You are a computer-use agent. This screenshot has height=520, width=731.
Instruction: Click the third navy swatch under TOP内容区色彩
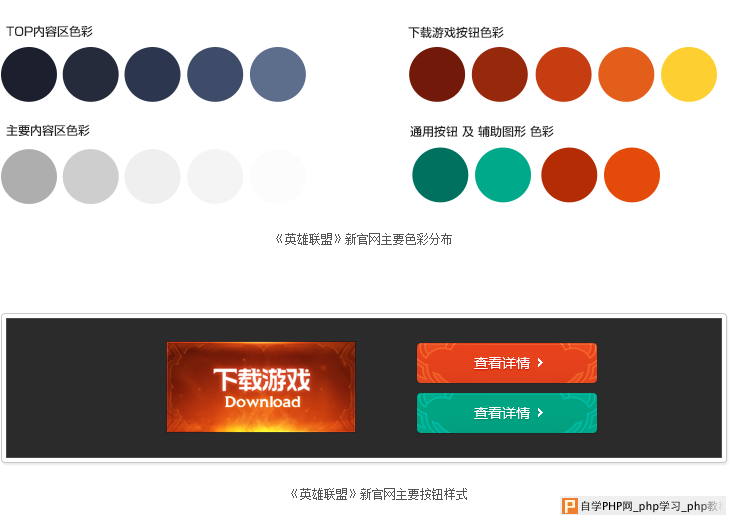152,74
